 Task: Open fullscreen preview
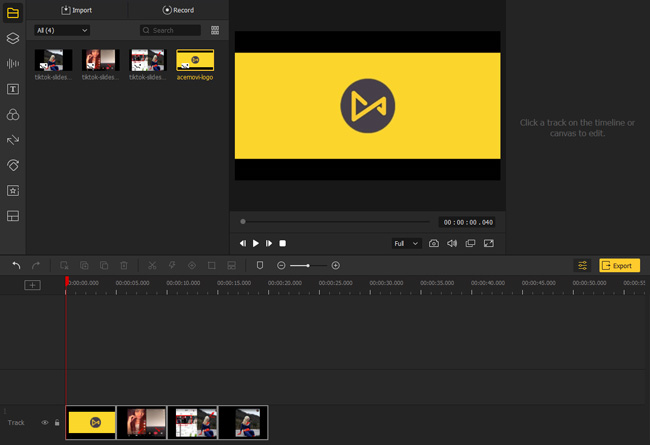tap(489, 243)
